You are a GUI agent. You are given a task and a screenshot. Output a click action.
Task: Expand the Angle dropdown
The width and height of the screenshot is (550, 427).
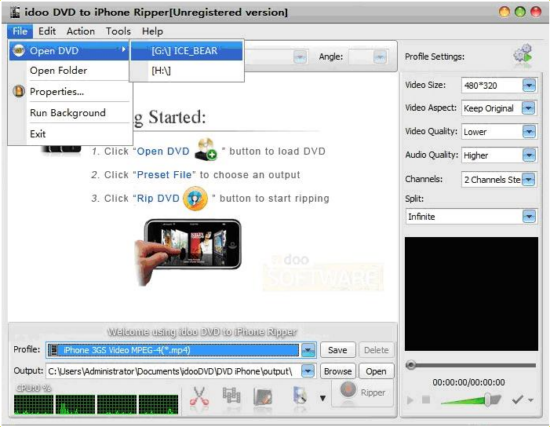click(380, 57)
